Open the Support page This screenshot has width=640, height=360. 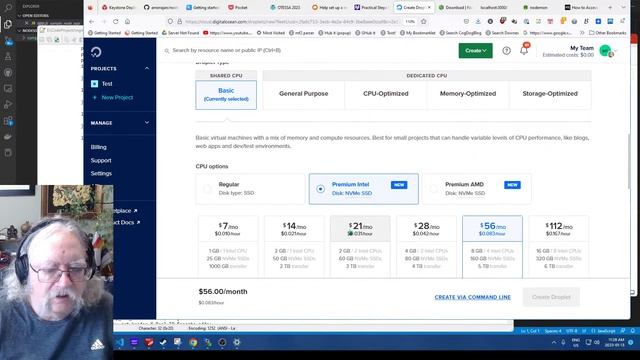point(101,160)
